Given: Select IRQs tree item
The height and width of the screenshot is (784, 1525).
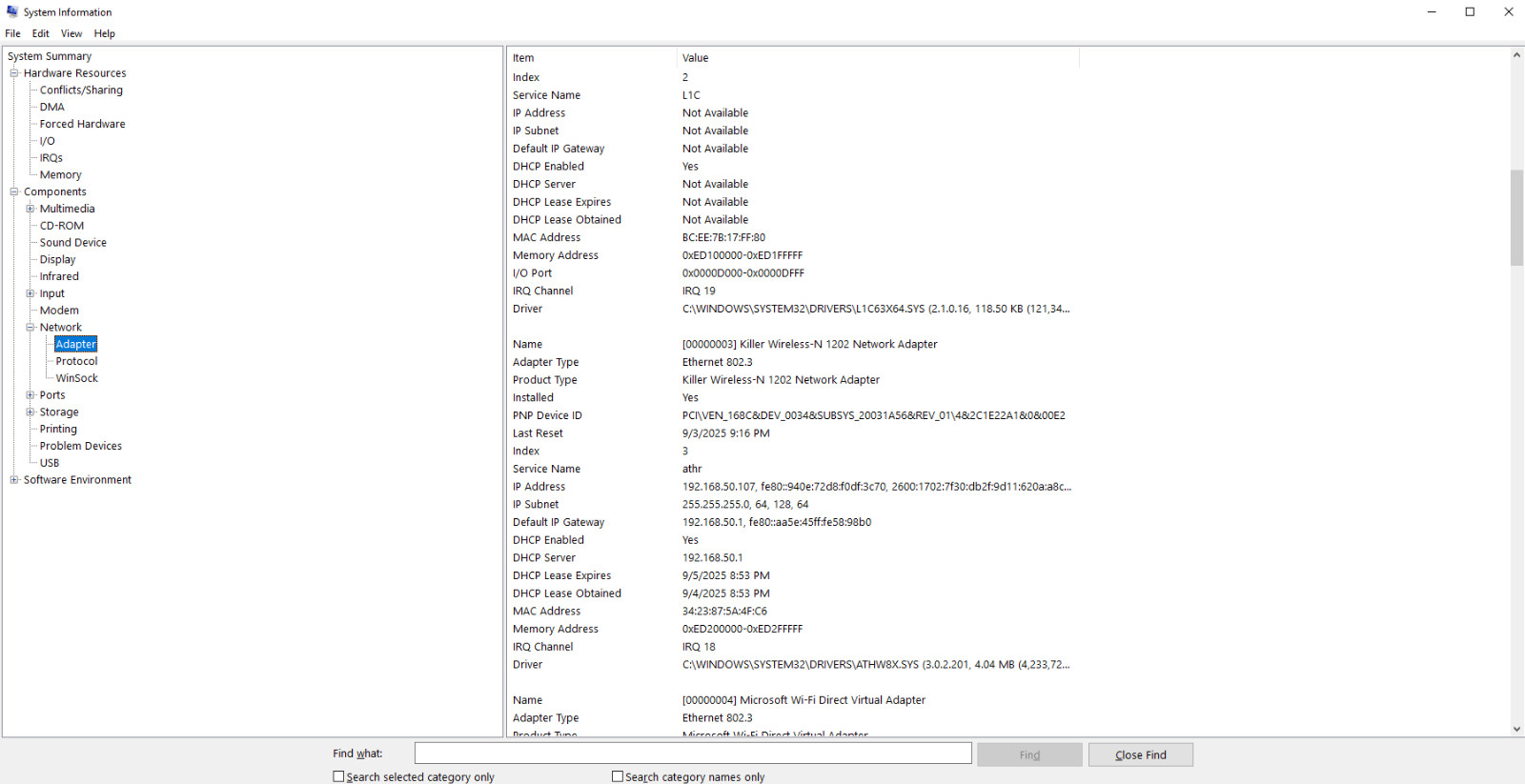Looking at the screenshot, I should (x=51, y=158).
